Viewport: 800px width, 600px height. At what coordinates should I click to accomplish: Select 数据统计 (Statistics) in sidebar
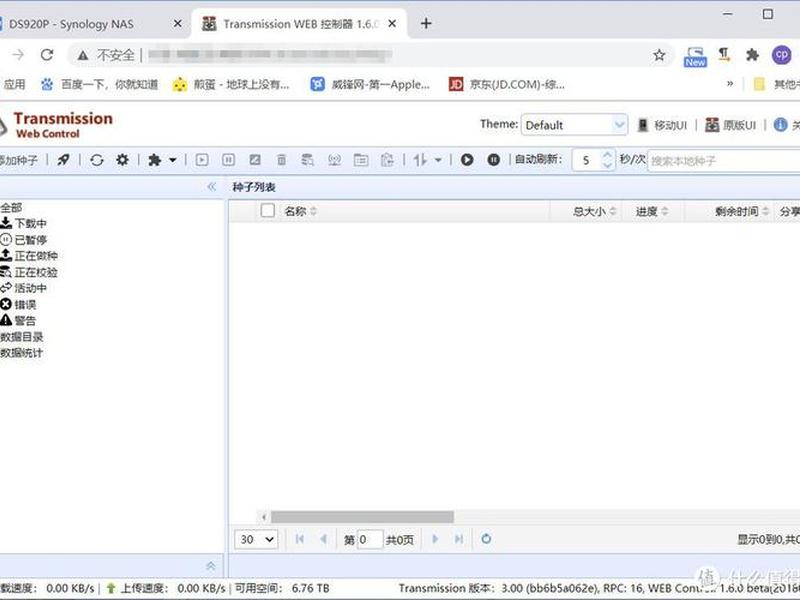click(x=21, y=353)
